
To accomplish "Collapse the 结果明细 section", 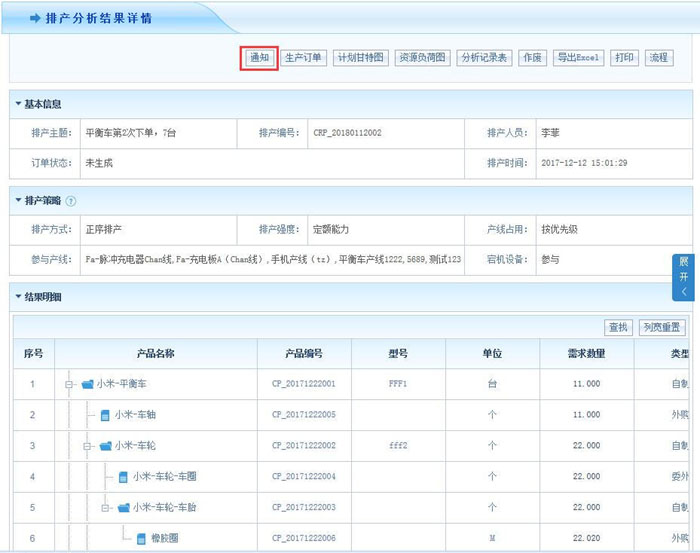I will 18,297.
